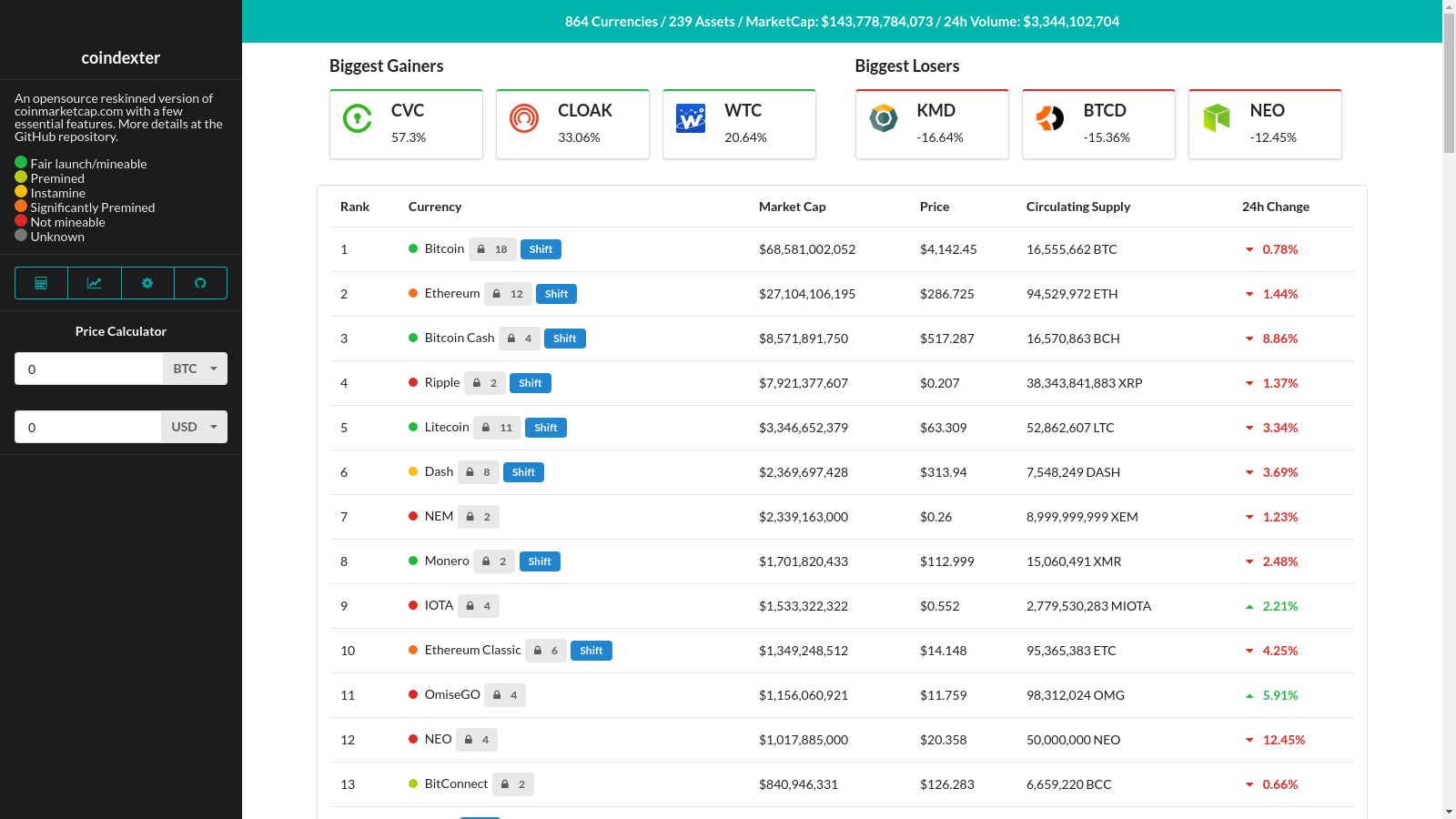Click the KMD -16.64% loser card
Image resolution: width=1456 pixels, height=819 pixels.
coord(932,125)
